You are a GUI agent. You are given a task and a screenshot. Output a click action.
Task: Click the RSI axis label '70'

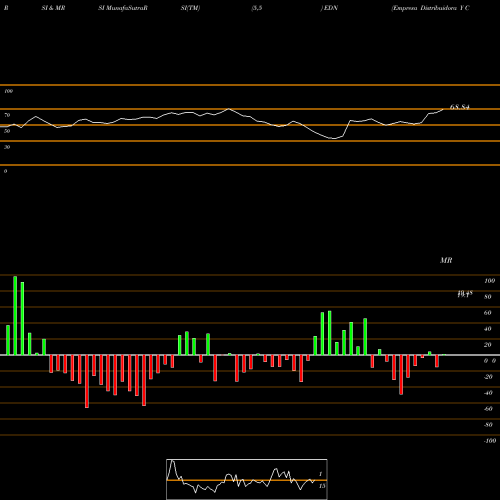(7, 115)
